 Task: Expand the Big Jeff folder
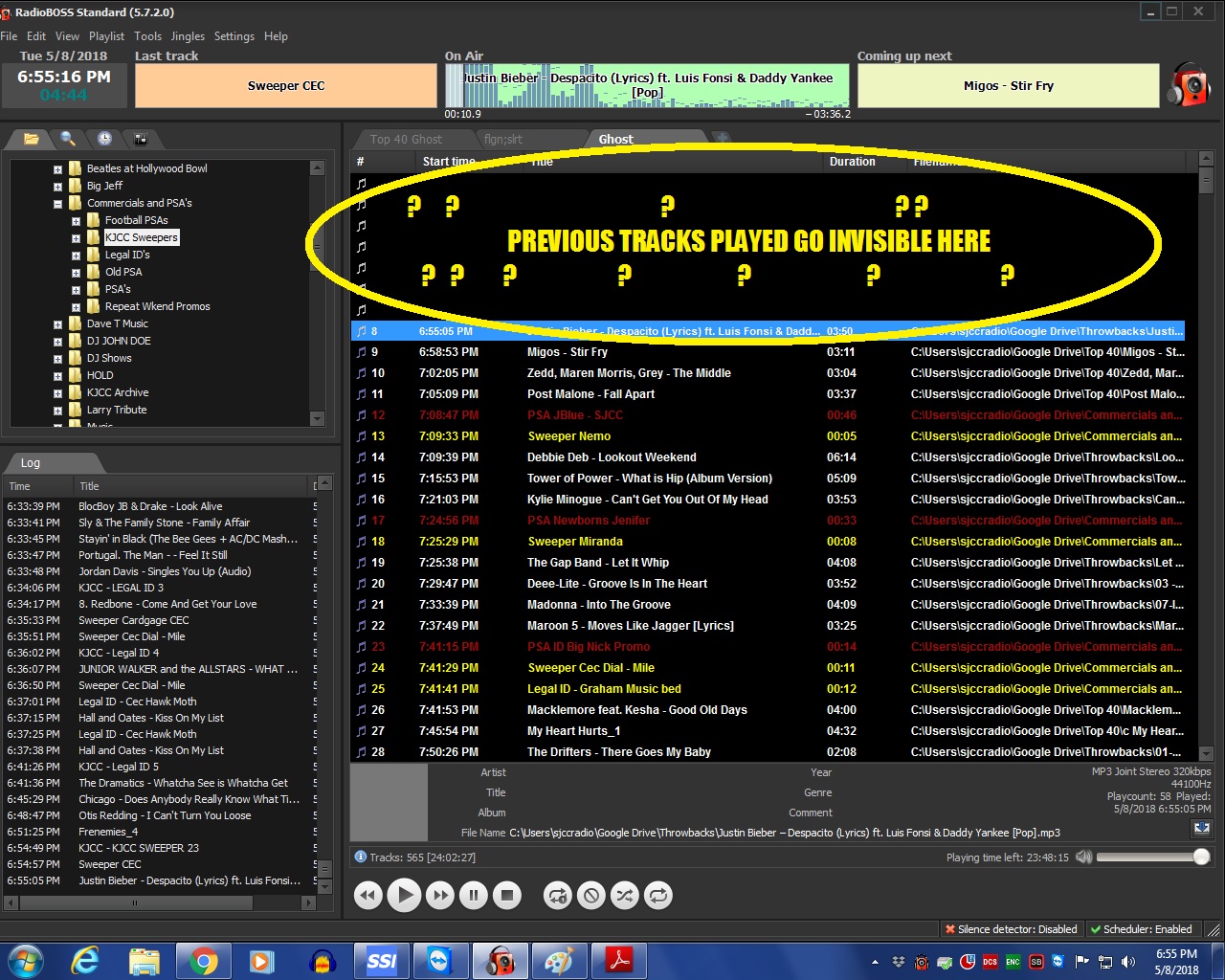pos(57,187)
